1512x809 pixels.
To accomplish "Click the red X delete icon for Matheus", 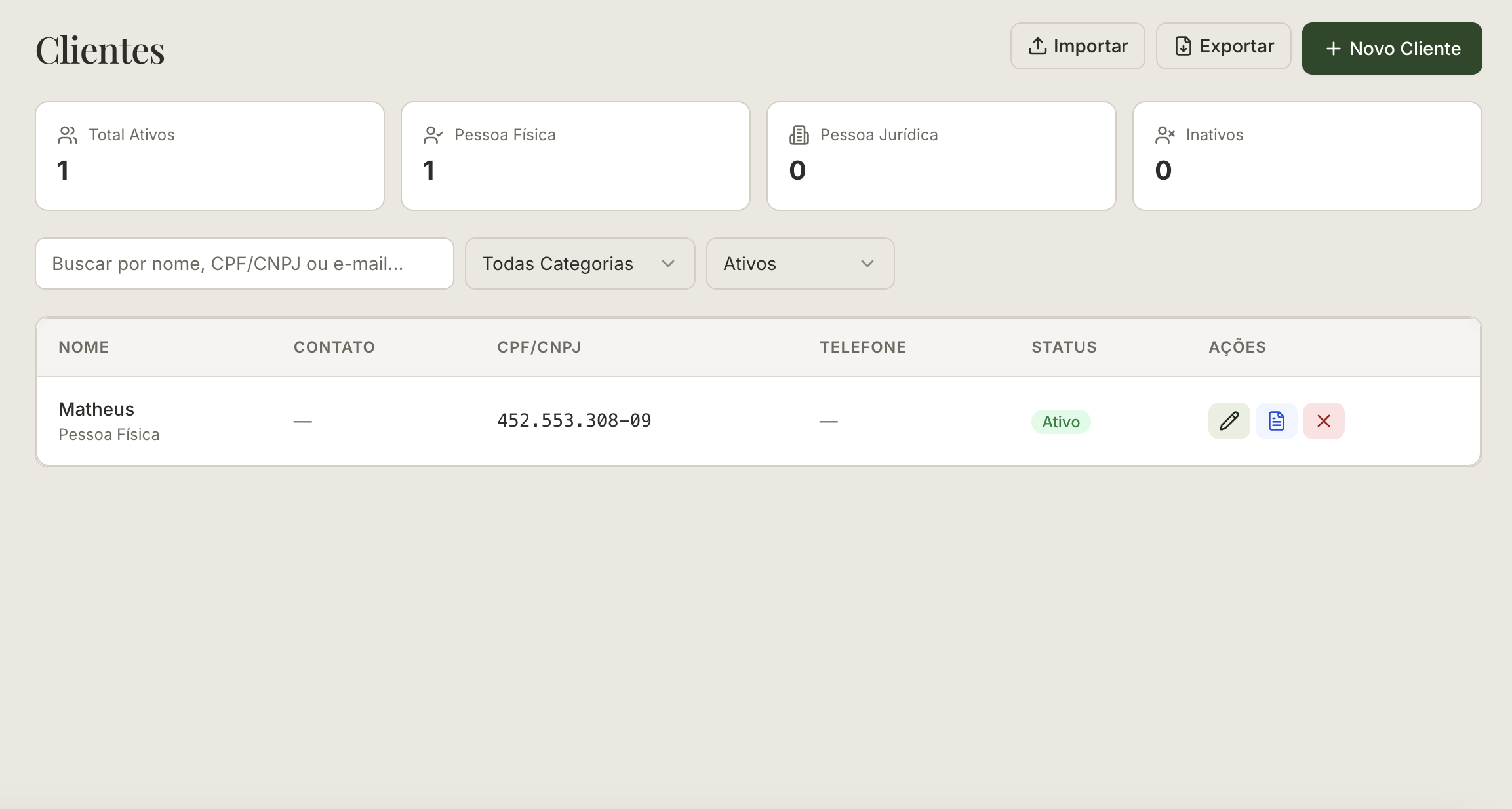I will point(1323,421).
